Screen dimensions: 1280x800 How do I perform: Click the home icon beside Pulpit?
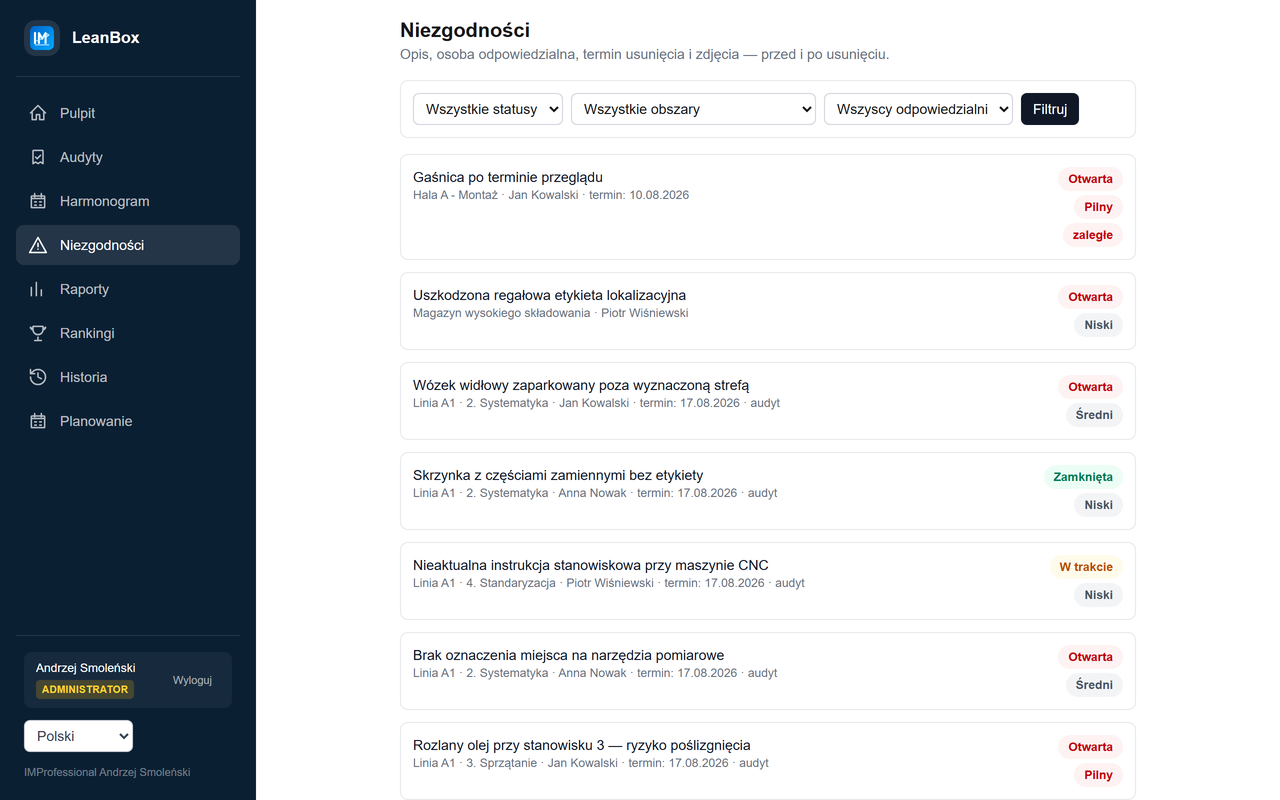[x=38, y=113]
